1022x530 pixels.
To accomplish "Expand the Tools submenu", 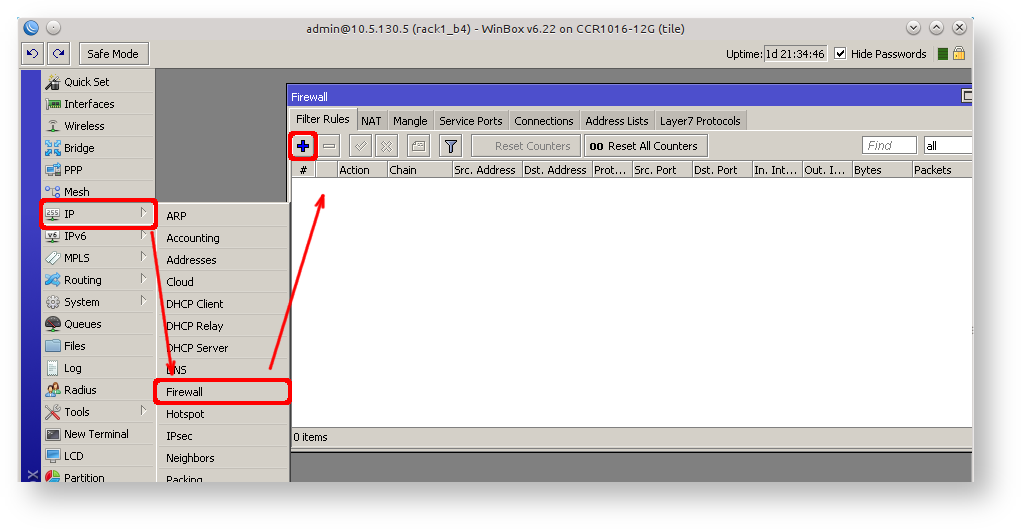I will coord(98,412).
